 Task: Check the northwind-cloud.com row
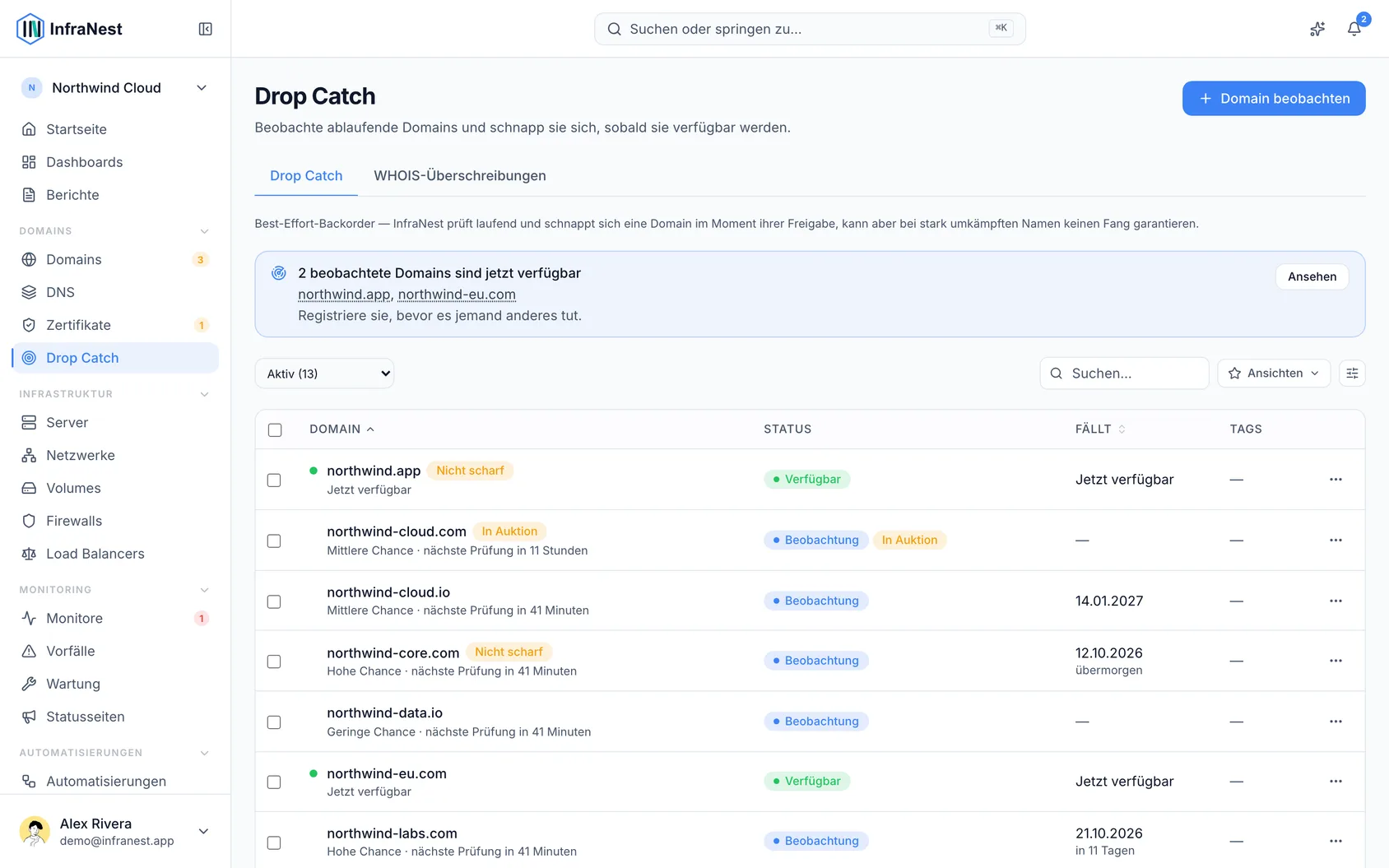click(x=274, y=541)
